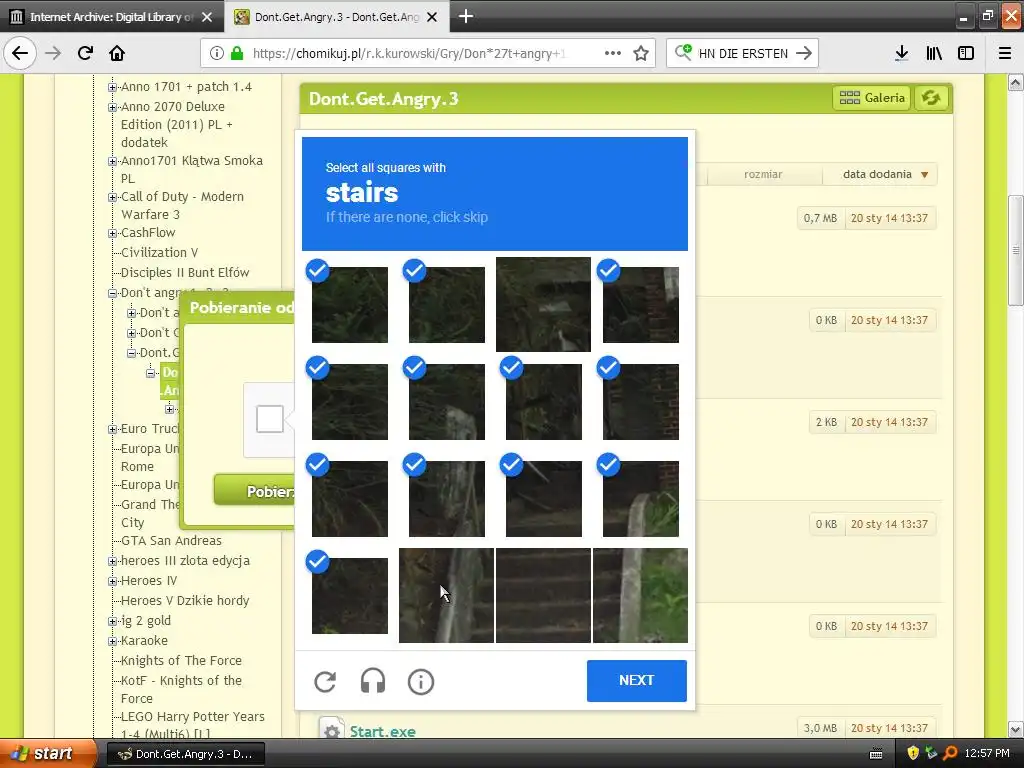Select the unchecked bottom-right grass tile
Image resolution: width=1024 pixels, height=768 pixels.
(641, 596)
